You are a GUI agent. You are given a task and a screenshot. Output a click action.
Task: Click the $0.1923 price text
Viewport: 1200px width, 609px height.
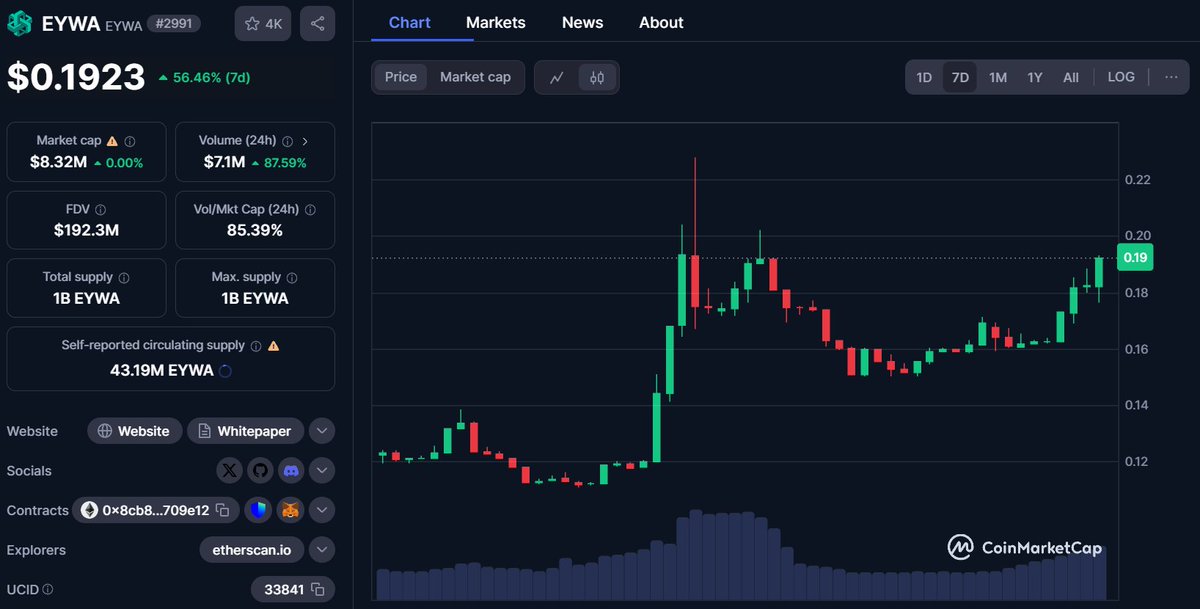pyautogui.click(x=76, y=77)
